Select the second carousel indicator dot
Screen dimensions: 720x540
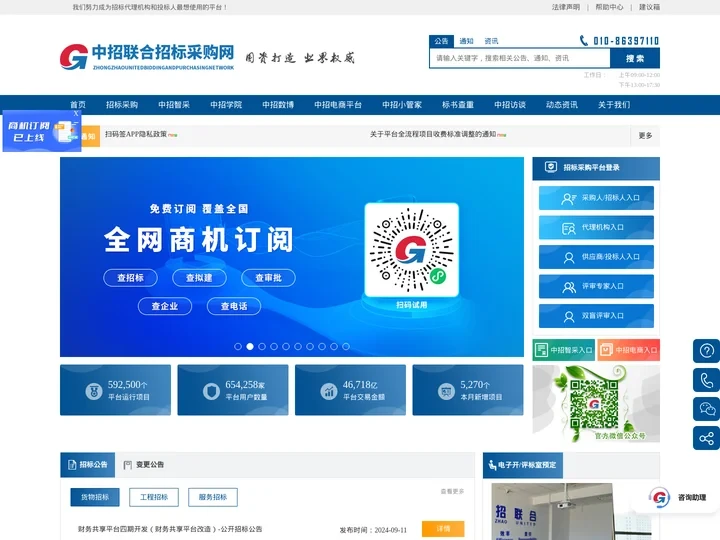(x=250, y=346)
